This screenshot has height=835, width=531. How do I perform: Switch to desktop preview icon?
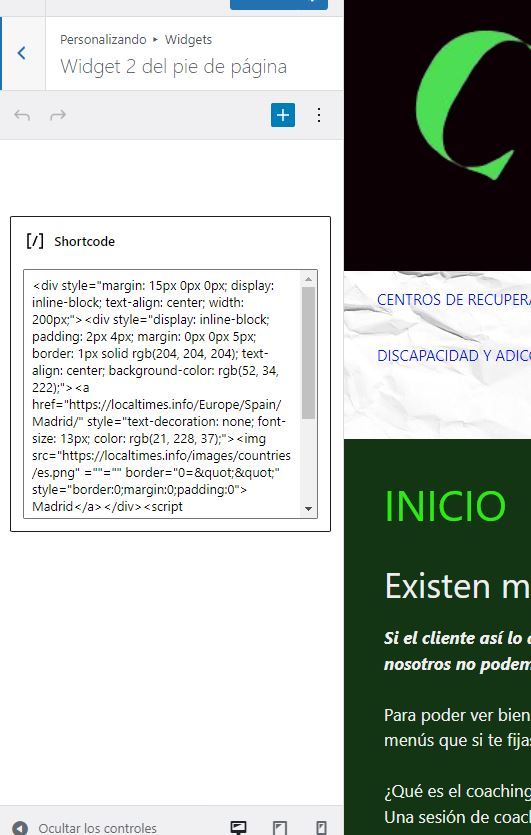point(238,828)
